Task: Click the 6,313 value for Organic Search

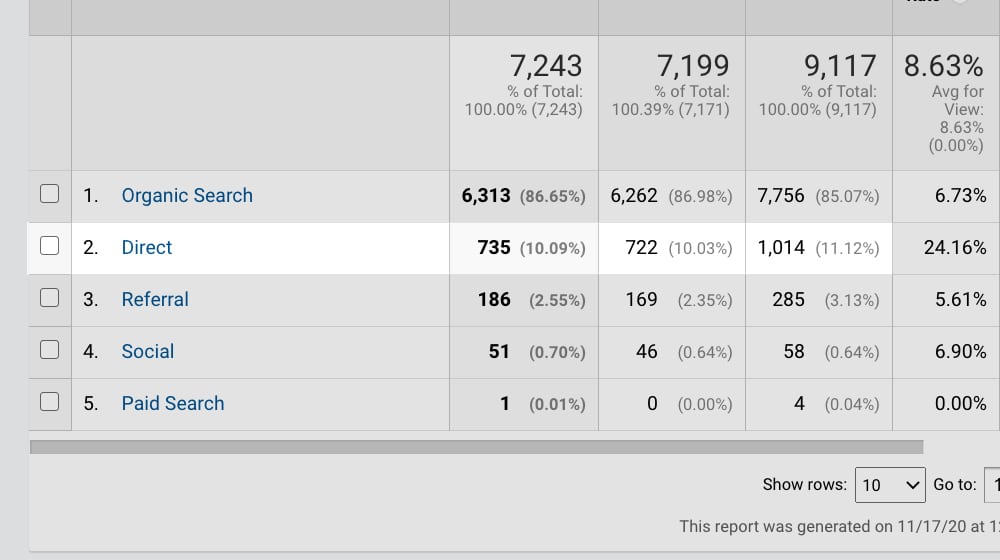Action: [x=486, y=196]
